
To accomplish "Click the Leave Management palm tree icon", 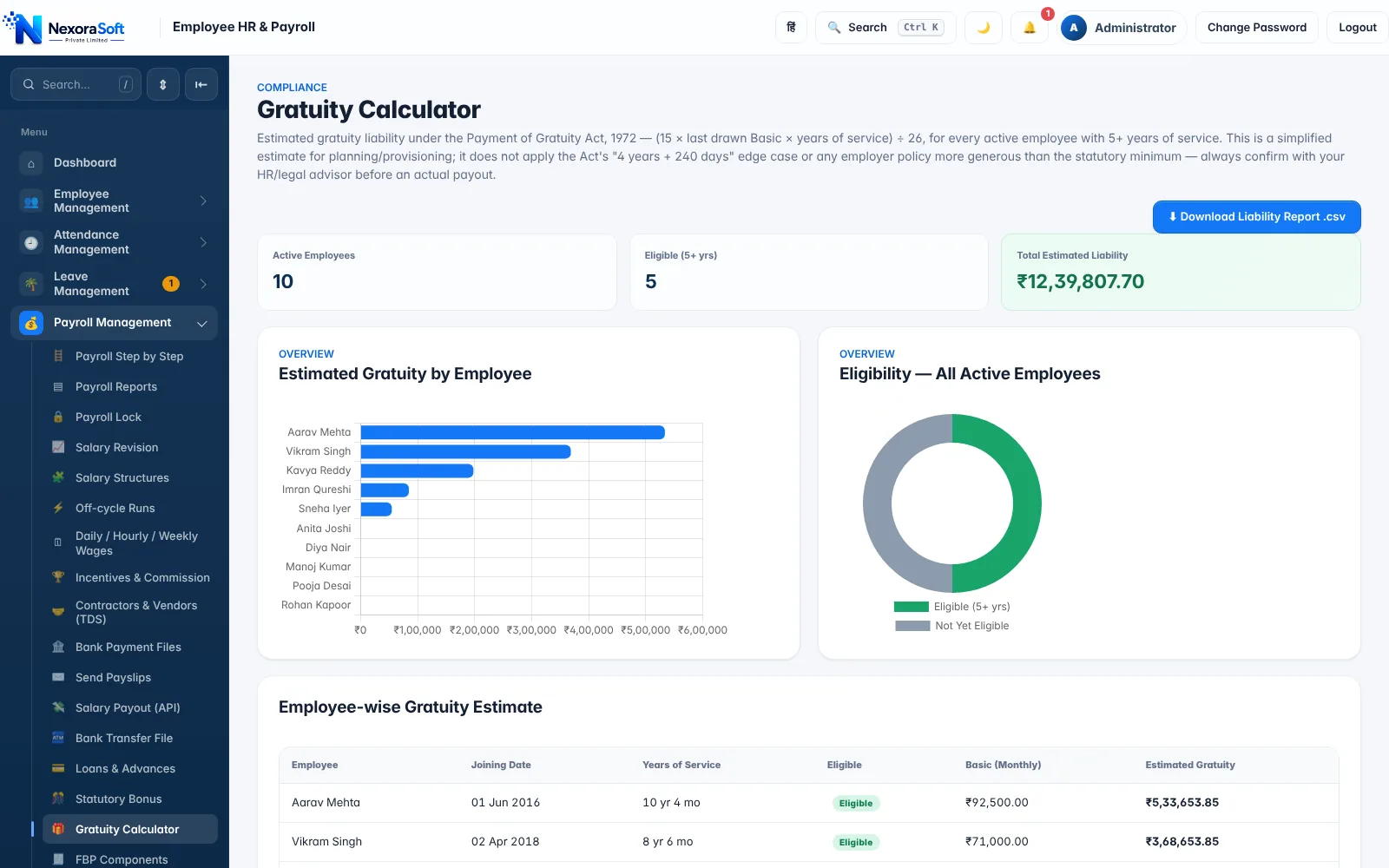I will pyautogui.click(x=31, y=285).
